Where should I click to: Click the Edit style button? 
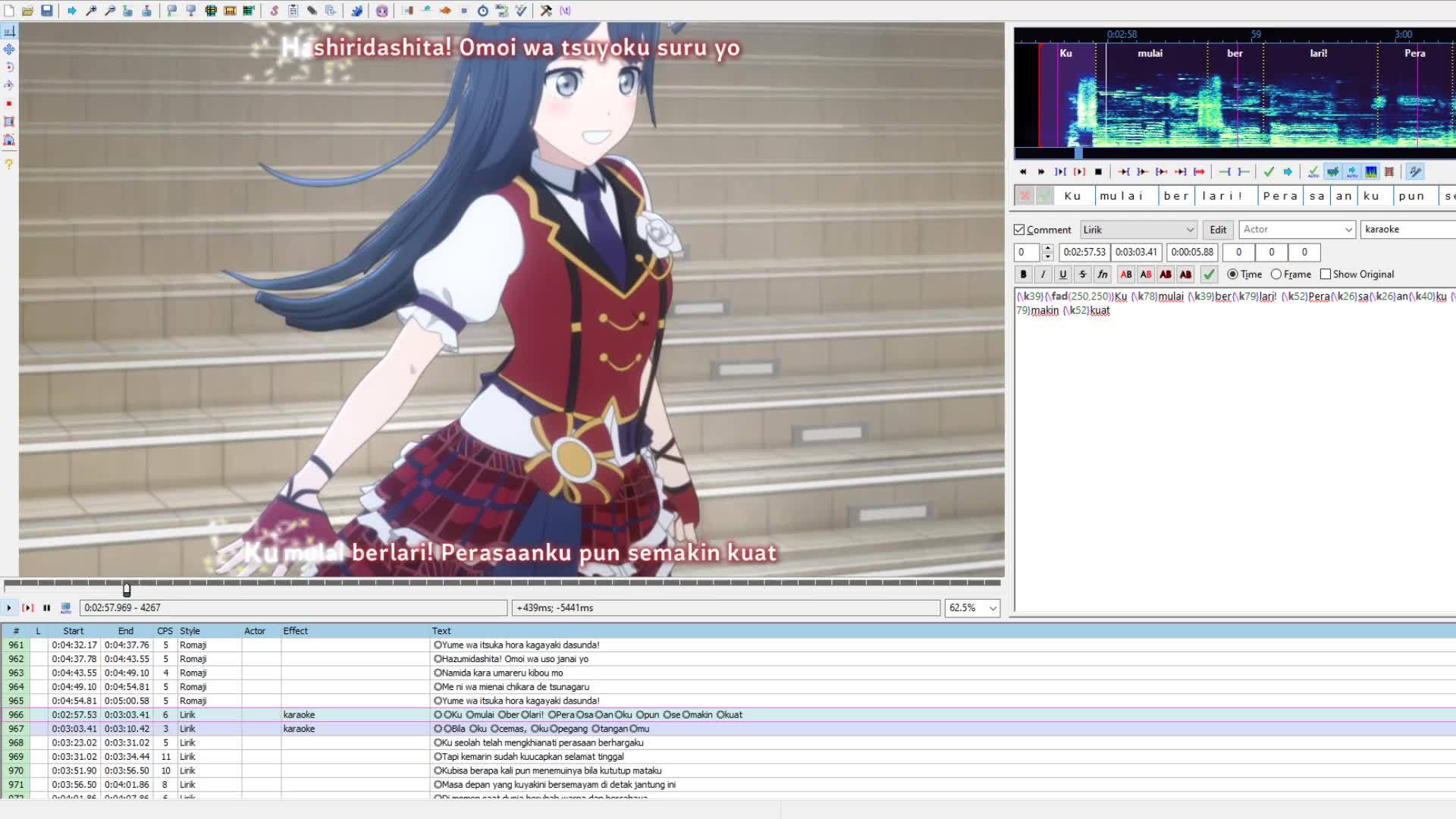point(1218,230)
